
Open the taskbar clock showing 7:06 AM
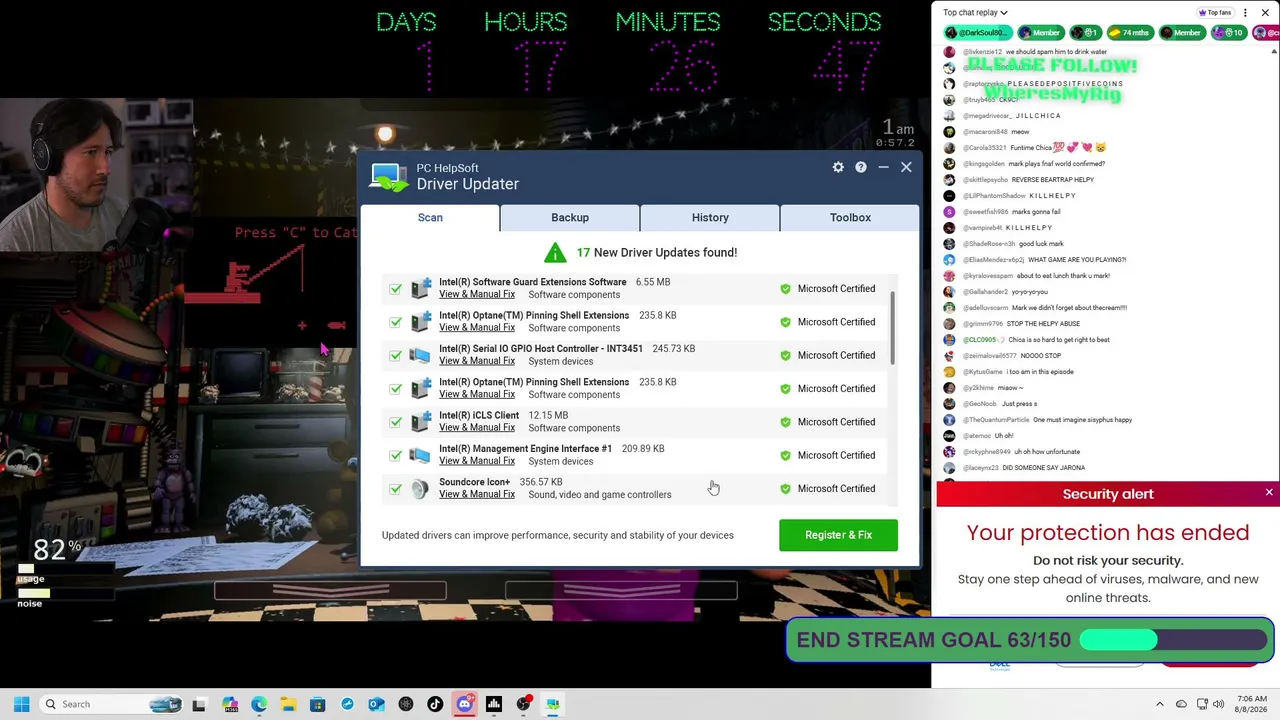[1251, 704]
